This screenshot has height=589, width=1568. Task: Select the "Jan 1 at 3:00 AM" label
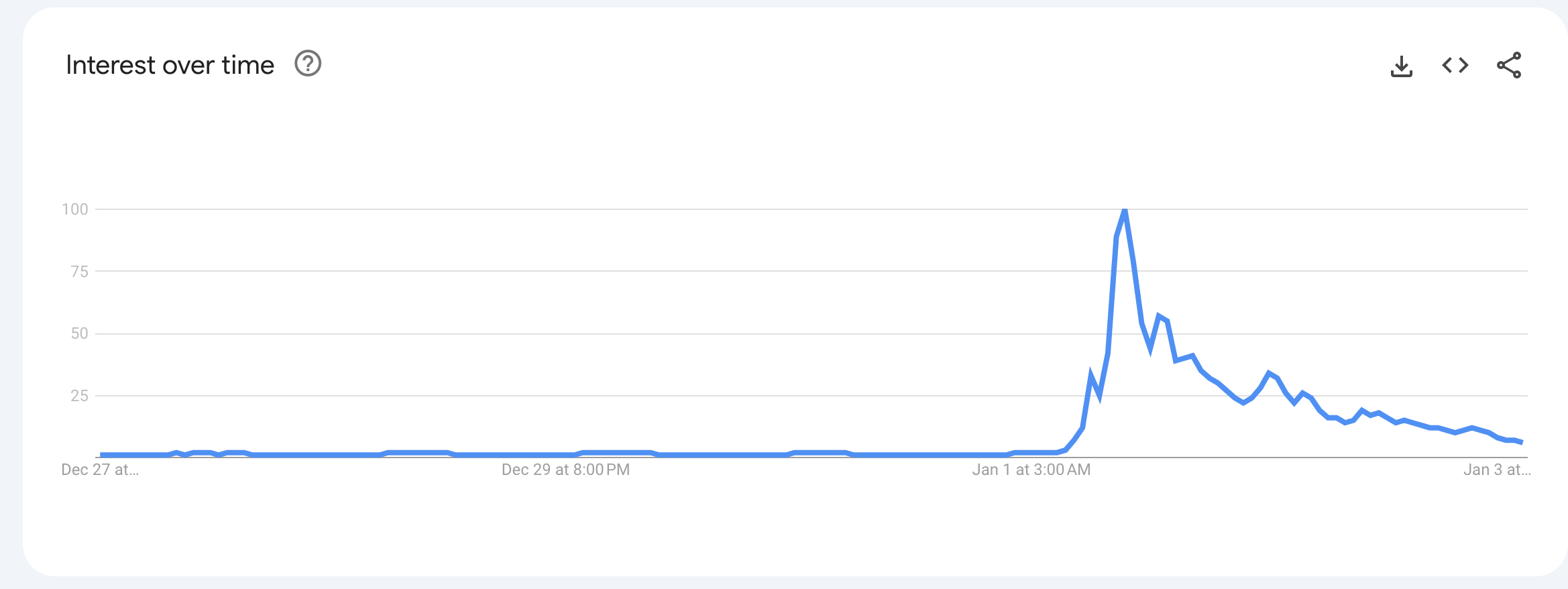[1031, 470]
